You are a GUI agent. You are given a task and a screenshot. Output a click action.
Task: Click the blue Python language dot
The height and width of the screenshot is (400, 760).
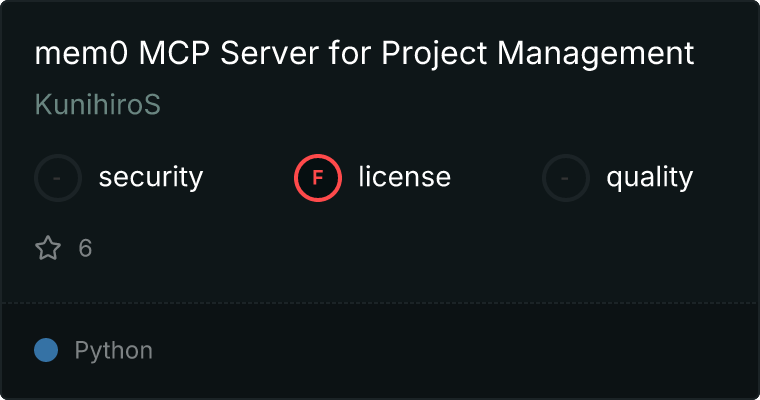coord(46,350)
